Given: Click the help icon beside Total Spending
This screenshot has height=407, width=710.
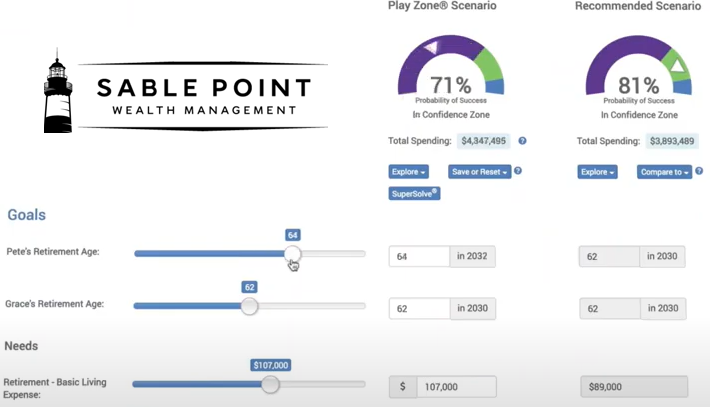Looking at the screenshot, I should tap(522, 141).
